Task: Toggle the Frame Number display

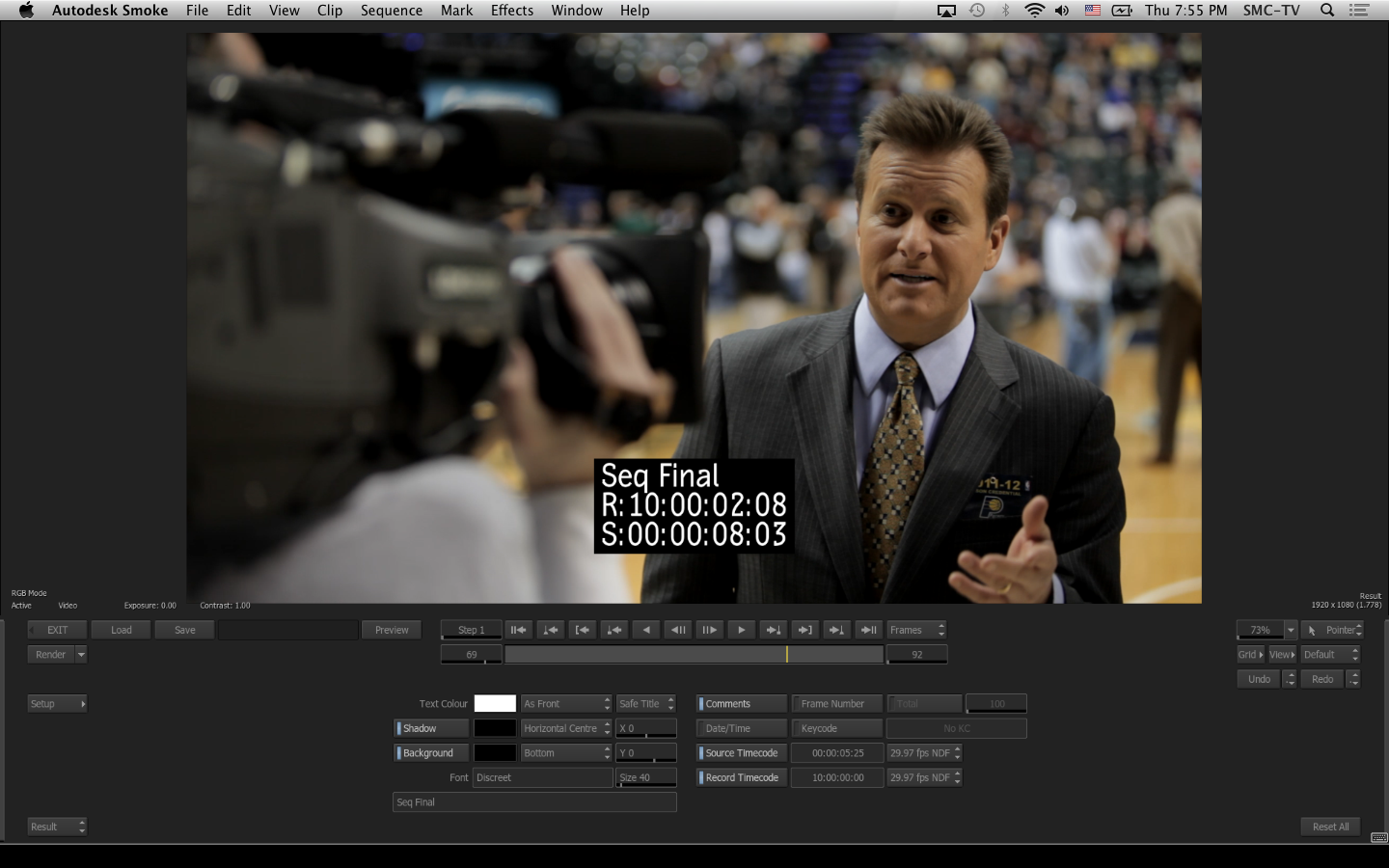Action: point(835,704)
